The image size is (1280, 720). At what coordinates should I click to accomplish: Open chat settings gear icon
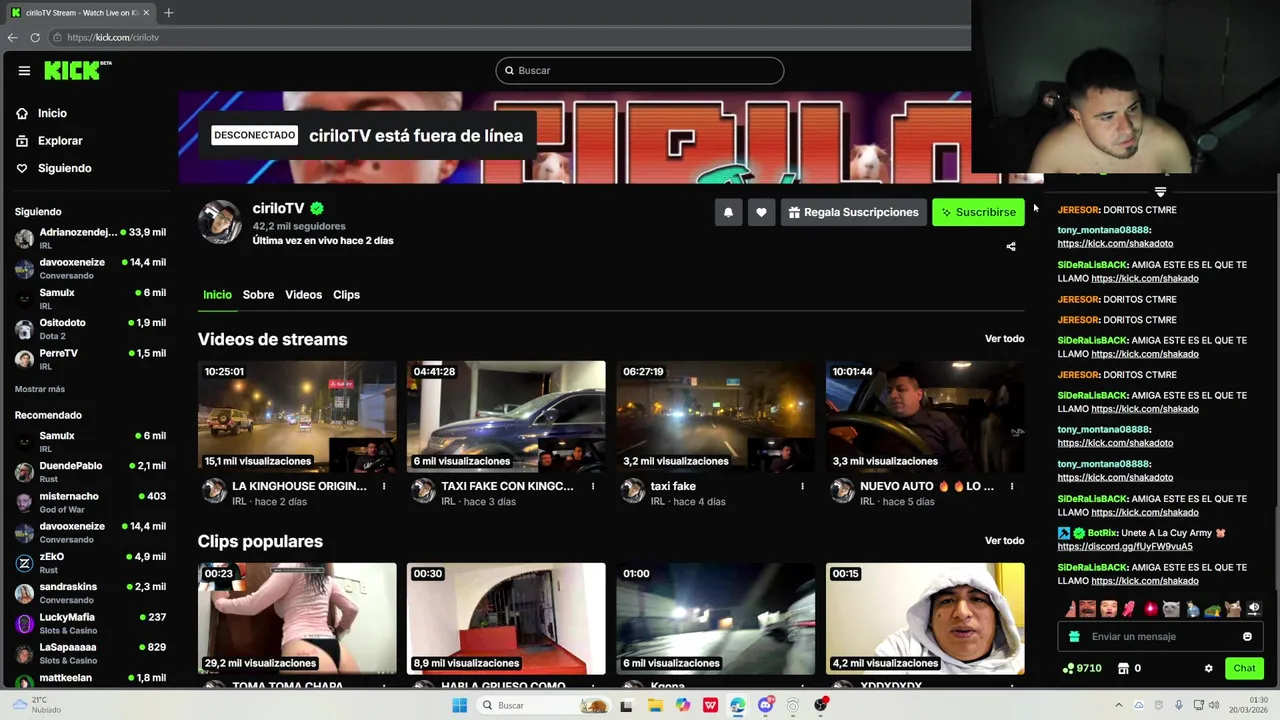click(1208, 668)
